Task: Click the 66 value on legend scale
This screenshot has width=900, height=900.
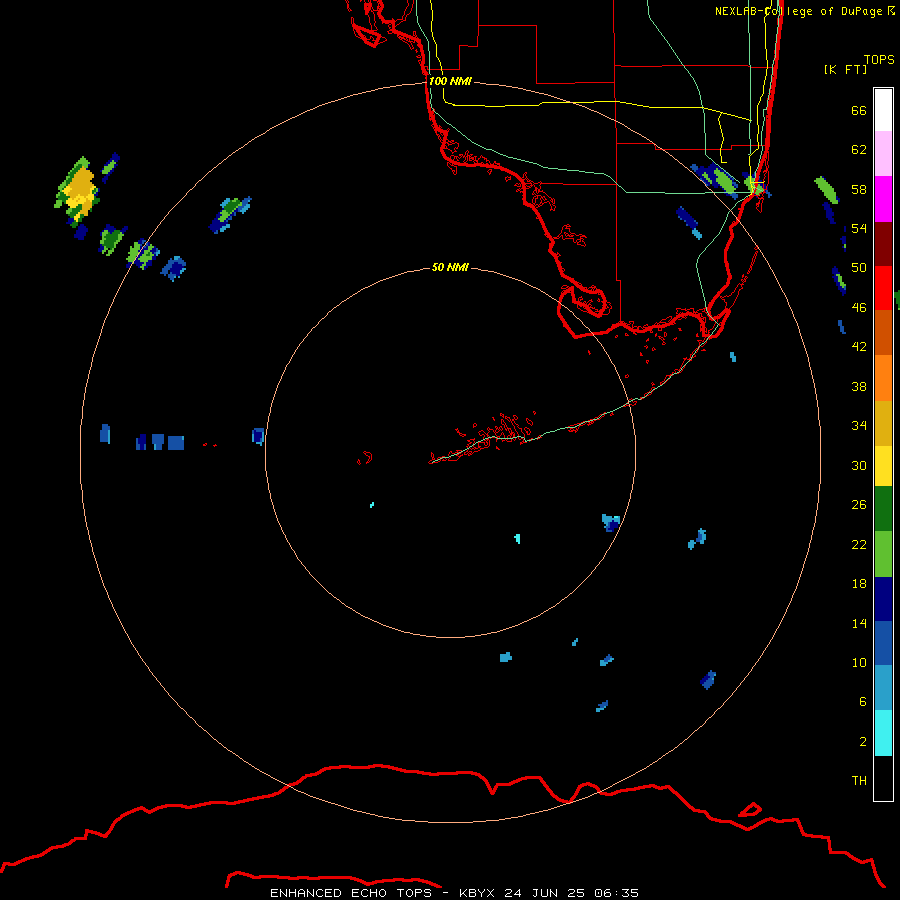Action: (x=859, y=110)
